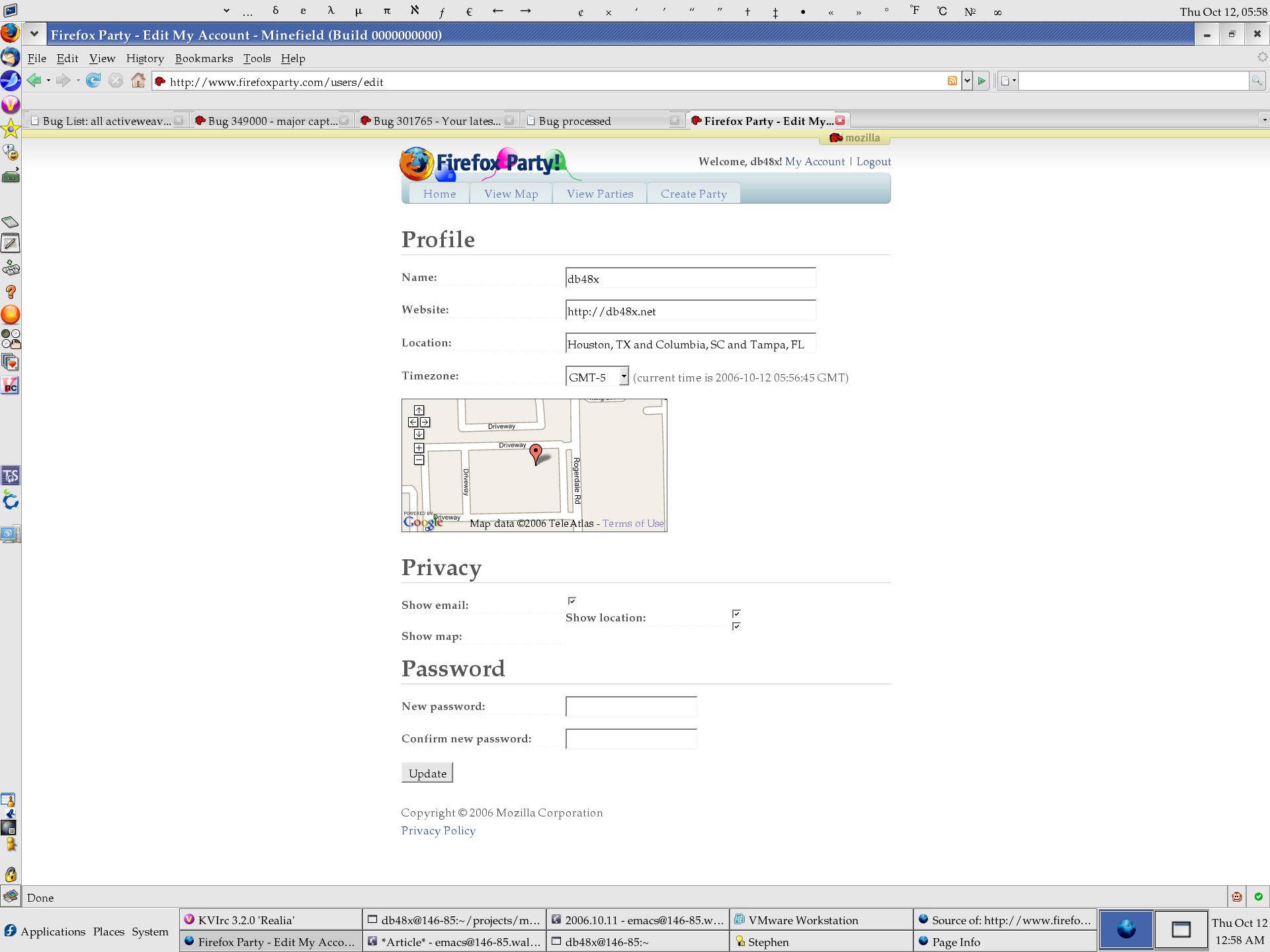The width and height of the screenshot is (1270, 952).
Task: Open the File menu
Action: [x=37, y=58]
